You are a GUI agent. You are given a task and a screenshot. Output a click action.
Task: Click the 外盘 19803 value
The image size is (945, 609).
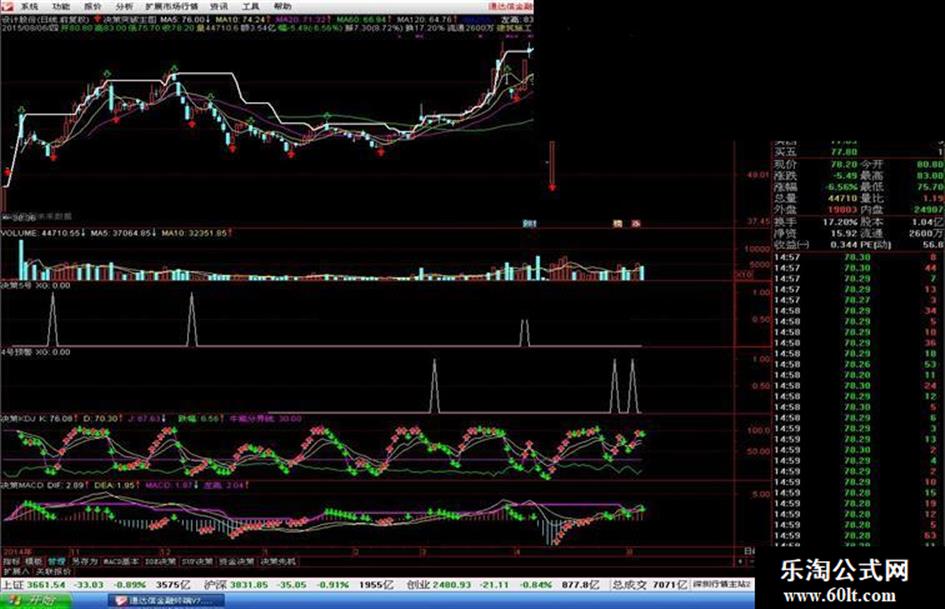842,210
